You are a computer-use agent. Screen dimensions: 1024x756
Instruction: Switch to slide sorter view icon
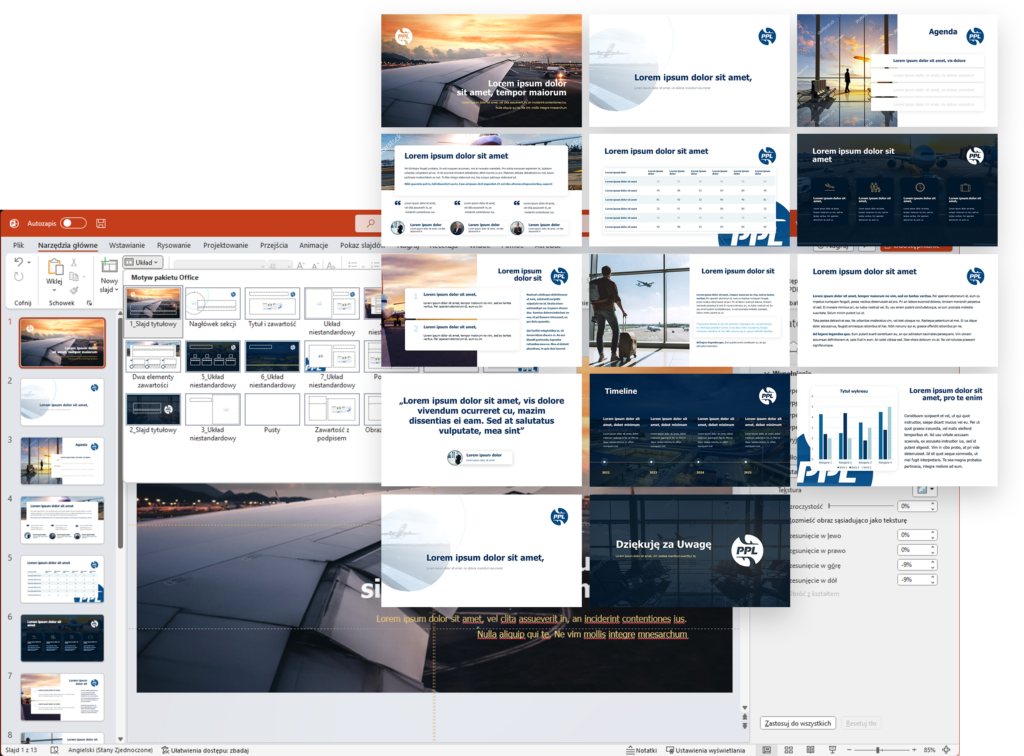(789, 750)
